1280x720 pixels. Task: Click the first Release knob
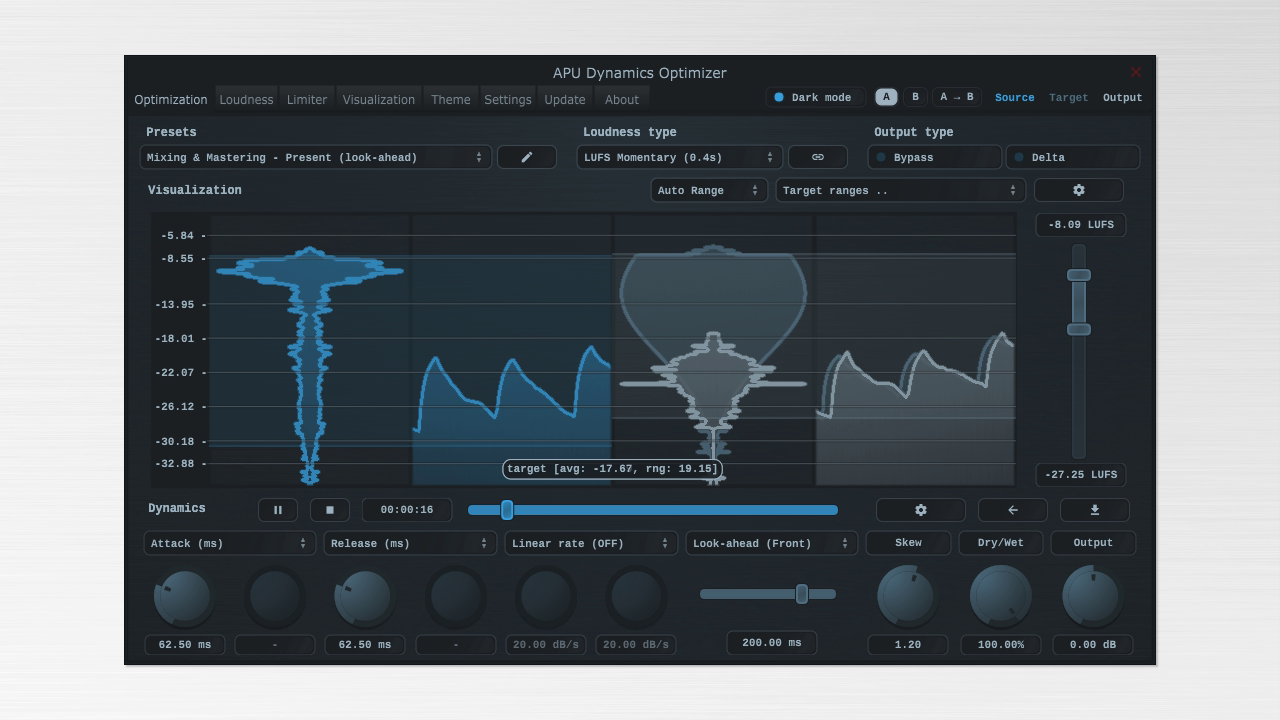coord(364,596)
